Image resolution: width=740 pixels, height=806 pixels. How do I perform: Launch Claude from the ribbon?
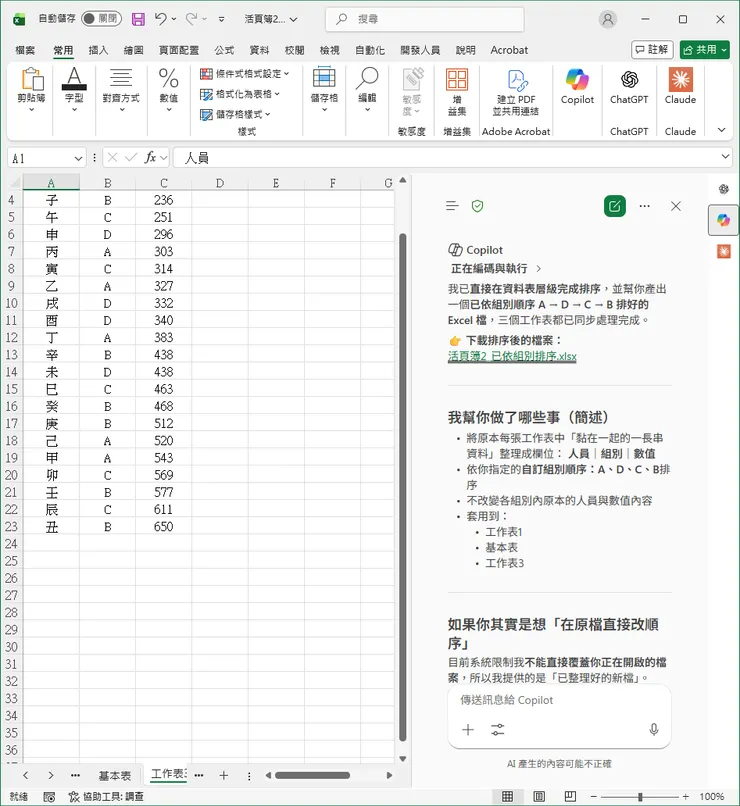pyautogui.click(x=680, y=86)
